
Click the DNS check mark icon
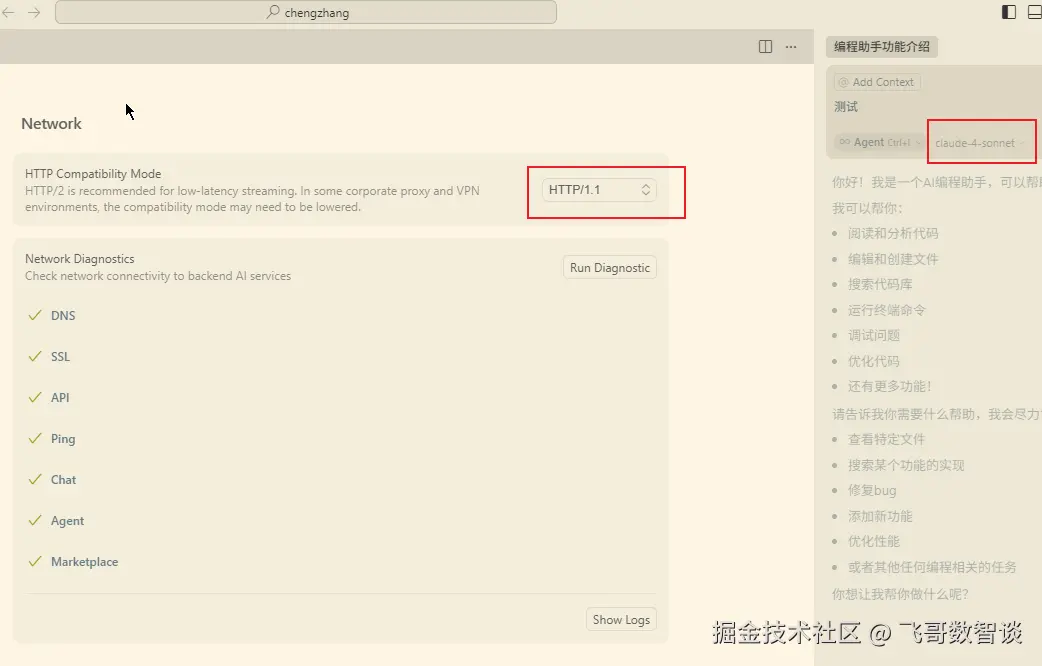click(35, 316)
